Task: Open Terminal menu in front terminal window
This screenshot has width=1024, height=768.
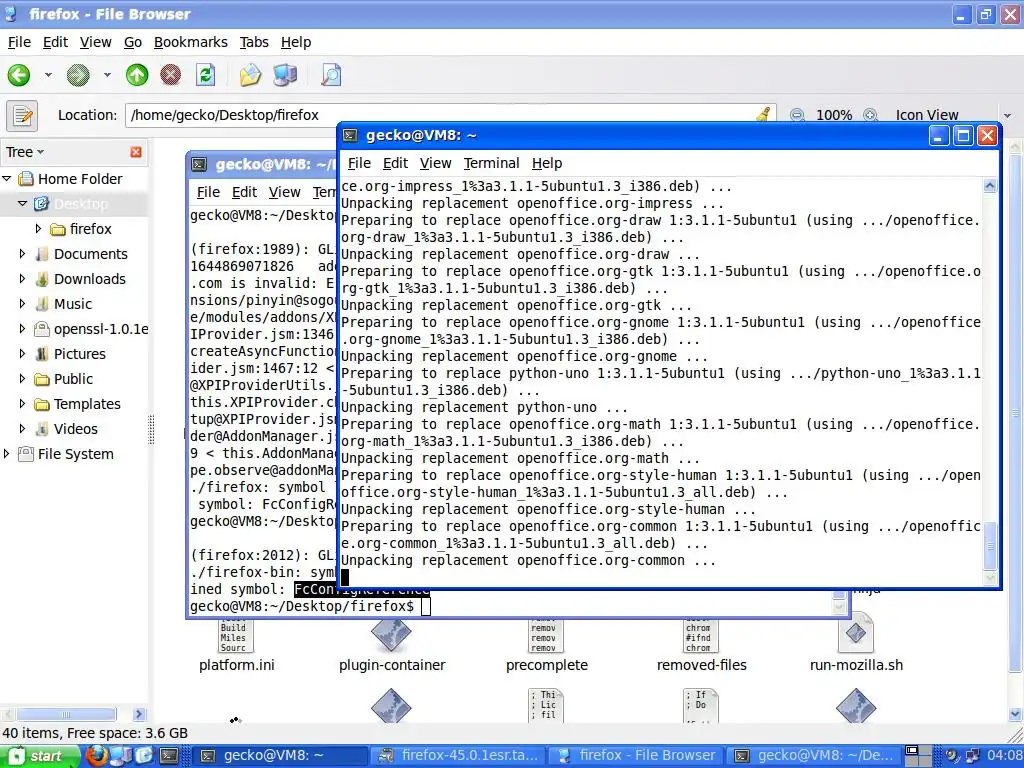Action: pyautogui.click(x=492, y=163)
